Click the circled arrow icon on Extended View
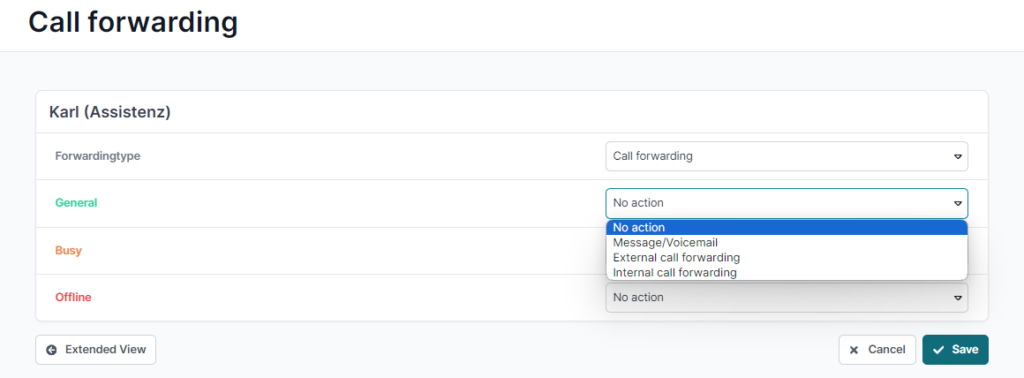 (x=52, y=350)
